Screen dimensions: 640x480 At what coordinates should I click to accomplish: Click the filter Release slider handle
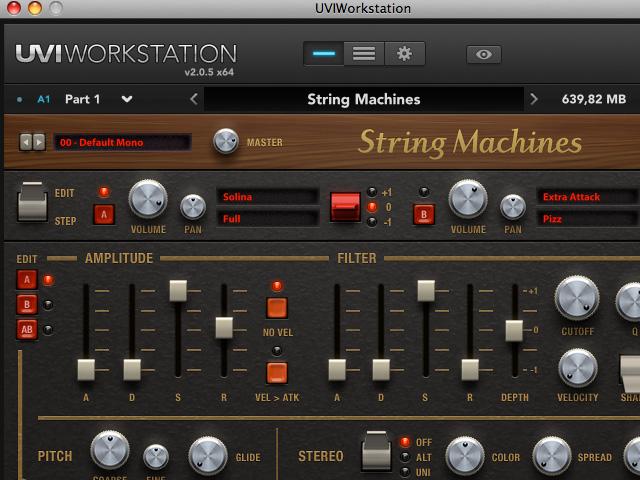pos(470,370)
